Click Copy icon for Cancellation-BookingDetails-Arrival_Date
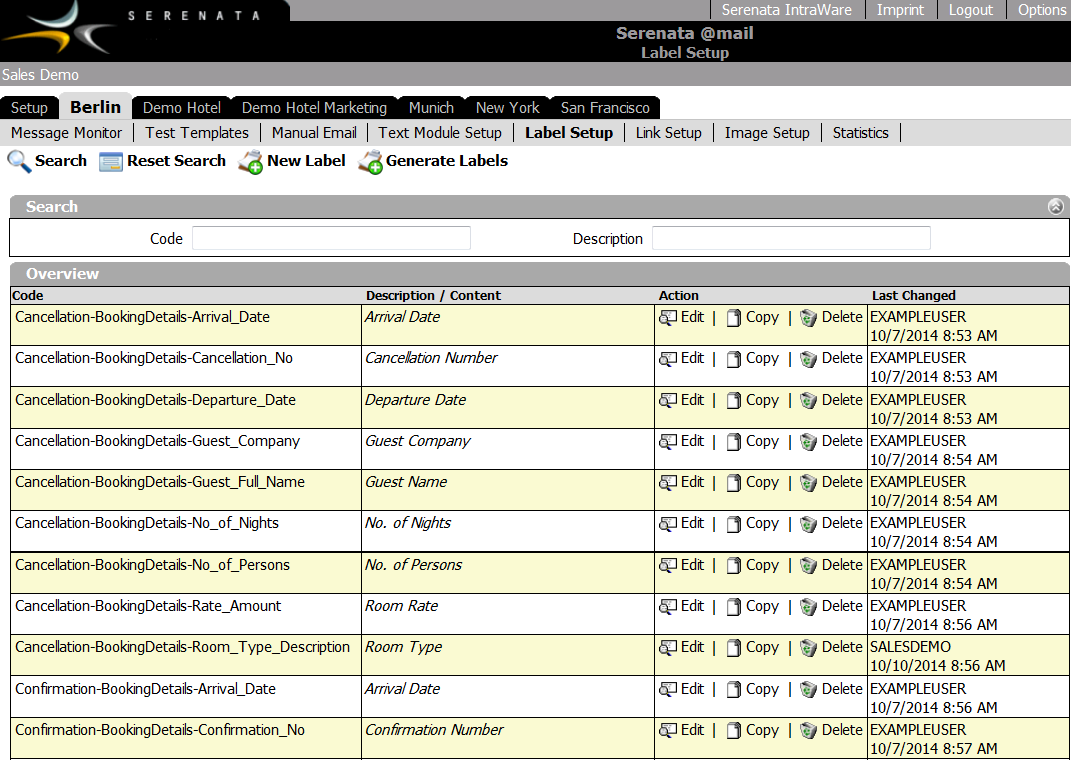The height and width of the screenshot is (760, 1071). click(734, 318)
